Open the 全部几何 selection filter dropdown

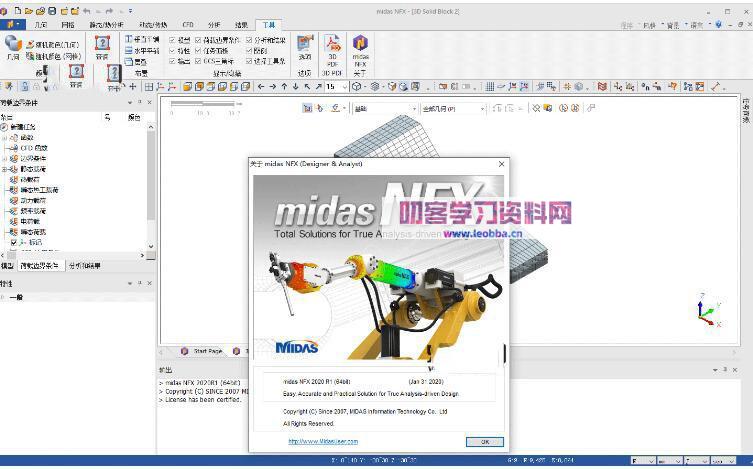pos(482,109)
